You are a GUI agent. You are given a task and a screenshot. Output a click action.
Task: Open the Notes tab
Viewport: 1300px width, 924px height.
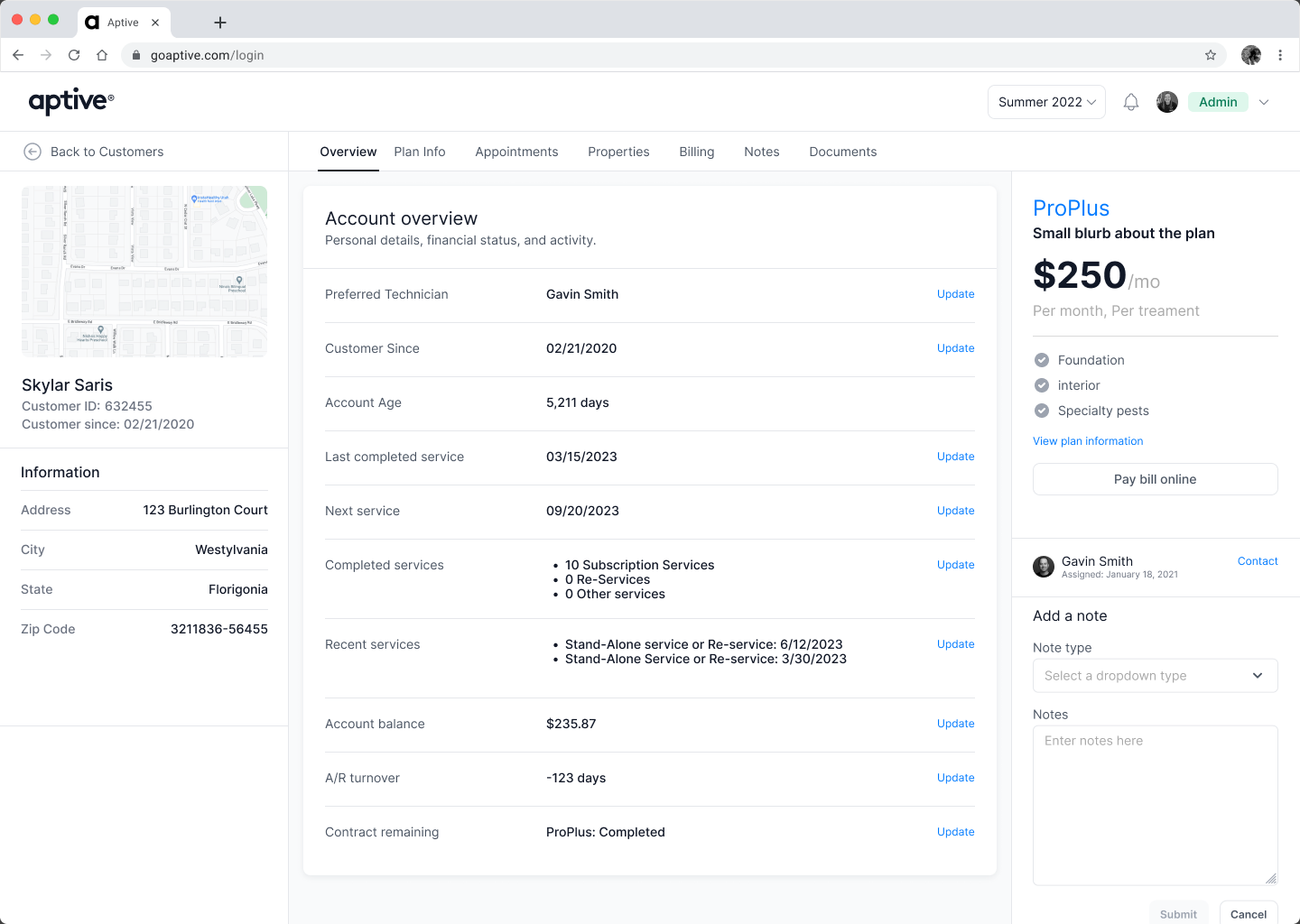click(x=762, y=152)
